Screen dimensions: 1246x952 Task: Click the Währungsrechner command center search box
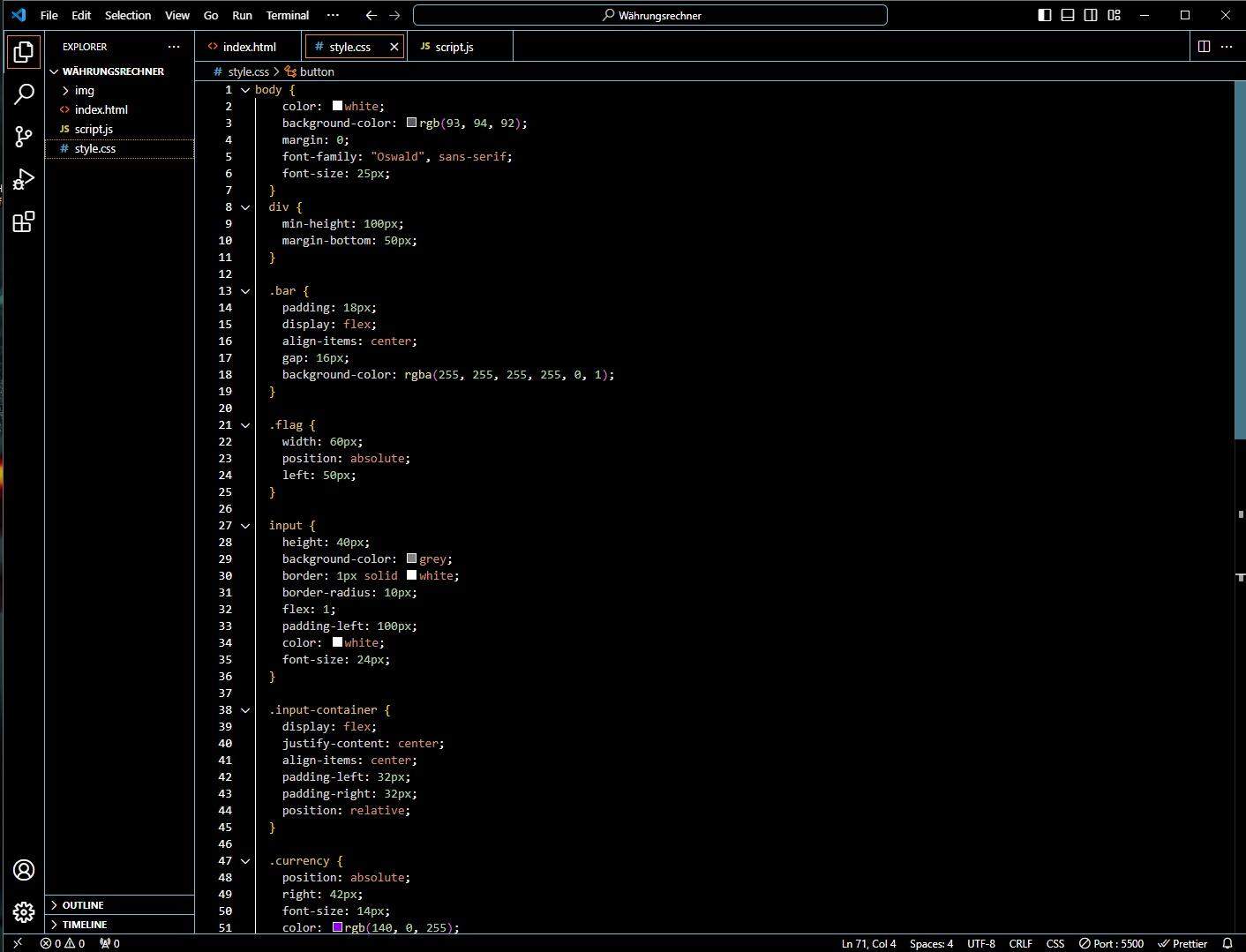point(650,15)
